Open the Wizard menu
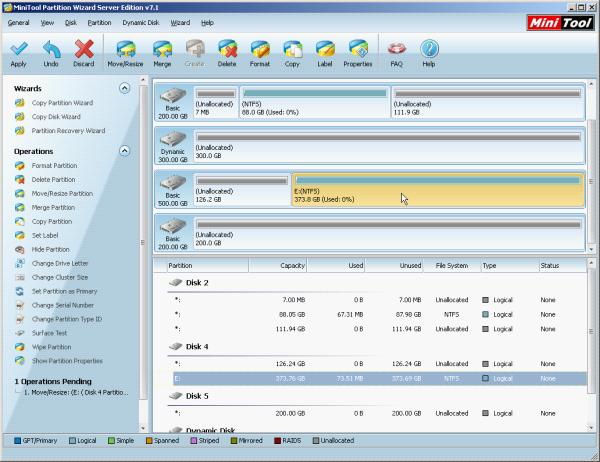 tap(180, 23)
